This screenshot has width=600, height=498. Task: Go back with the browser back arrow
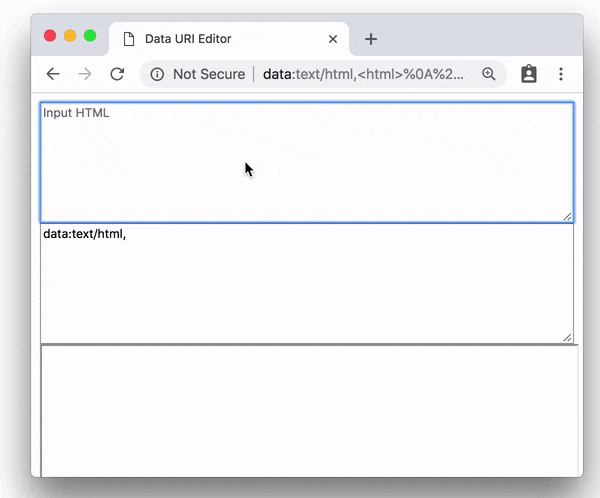coord(53,74)
